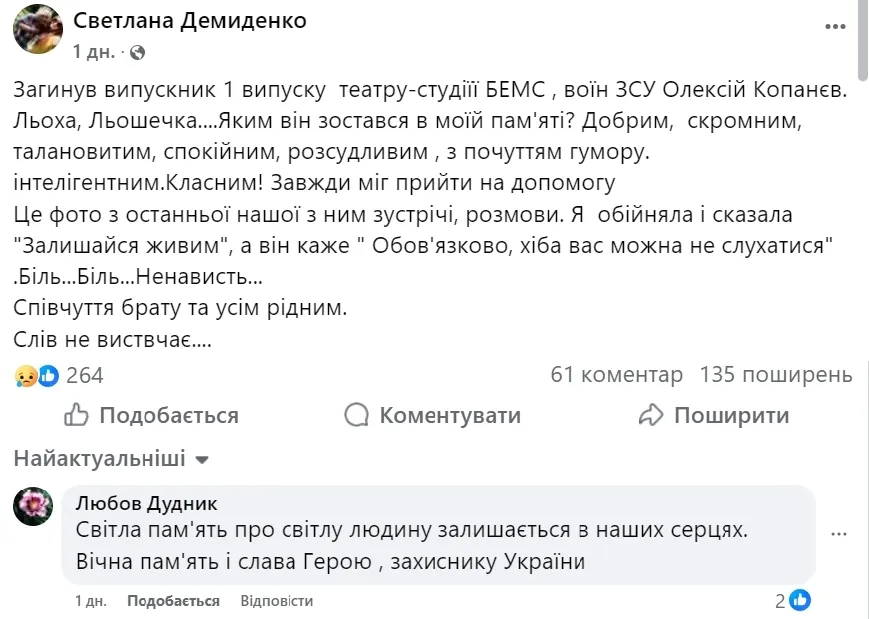Screen dimensions: 869x619
Task: Click the share arrow icon
Action: click(653, 414)
